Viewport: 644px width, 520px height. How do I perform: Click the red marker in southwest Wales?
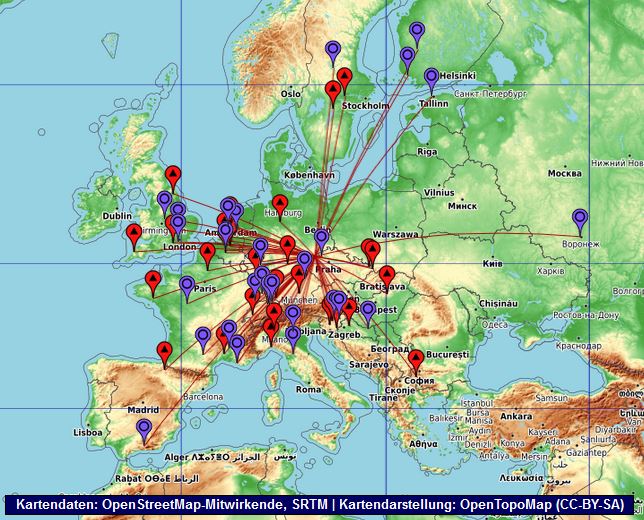coord(133,234)
